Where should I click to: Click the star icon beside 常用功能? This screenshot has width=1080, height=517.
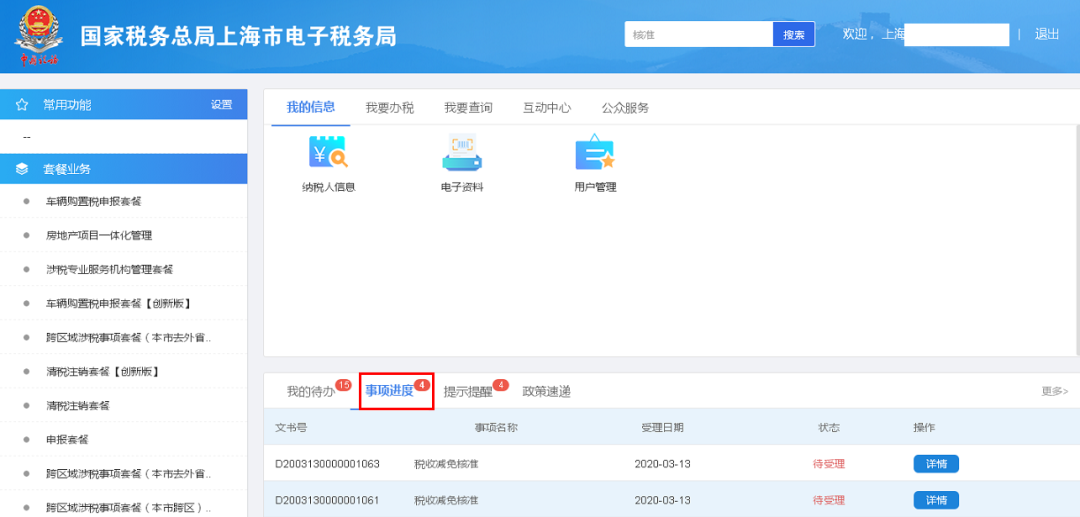click(x=22, y=105)
